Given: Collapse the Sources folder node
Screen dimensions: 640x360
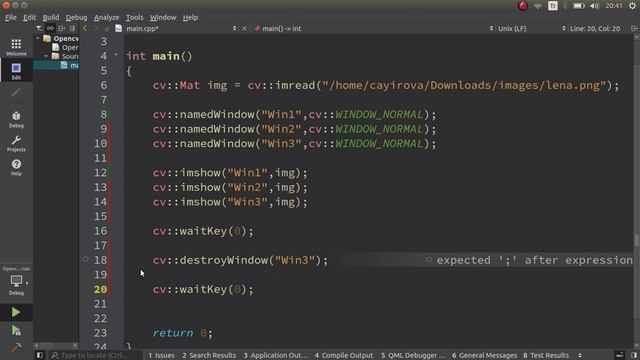Looking at the screenshot, I should [x=46, y=56].
